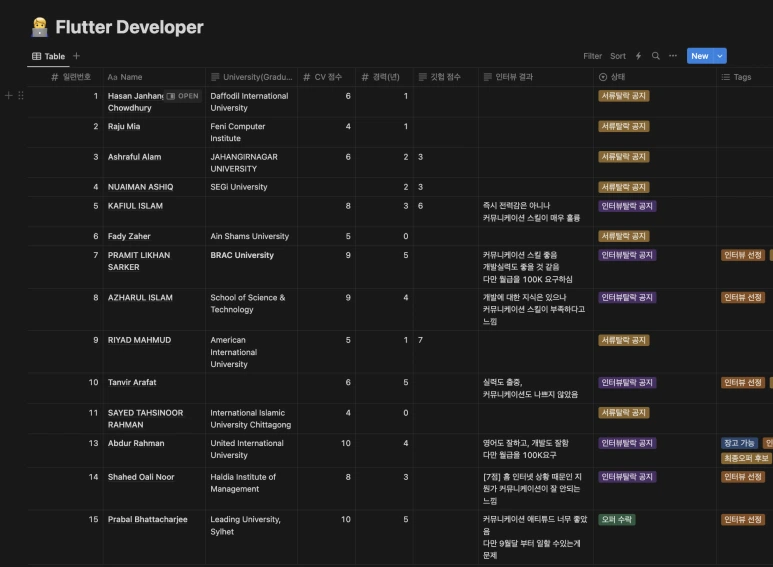Click the name Tanvir Arafat
Viewport: 773px width, 567px height.
pyautogui.click(x=132, y=382)
